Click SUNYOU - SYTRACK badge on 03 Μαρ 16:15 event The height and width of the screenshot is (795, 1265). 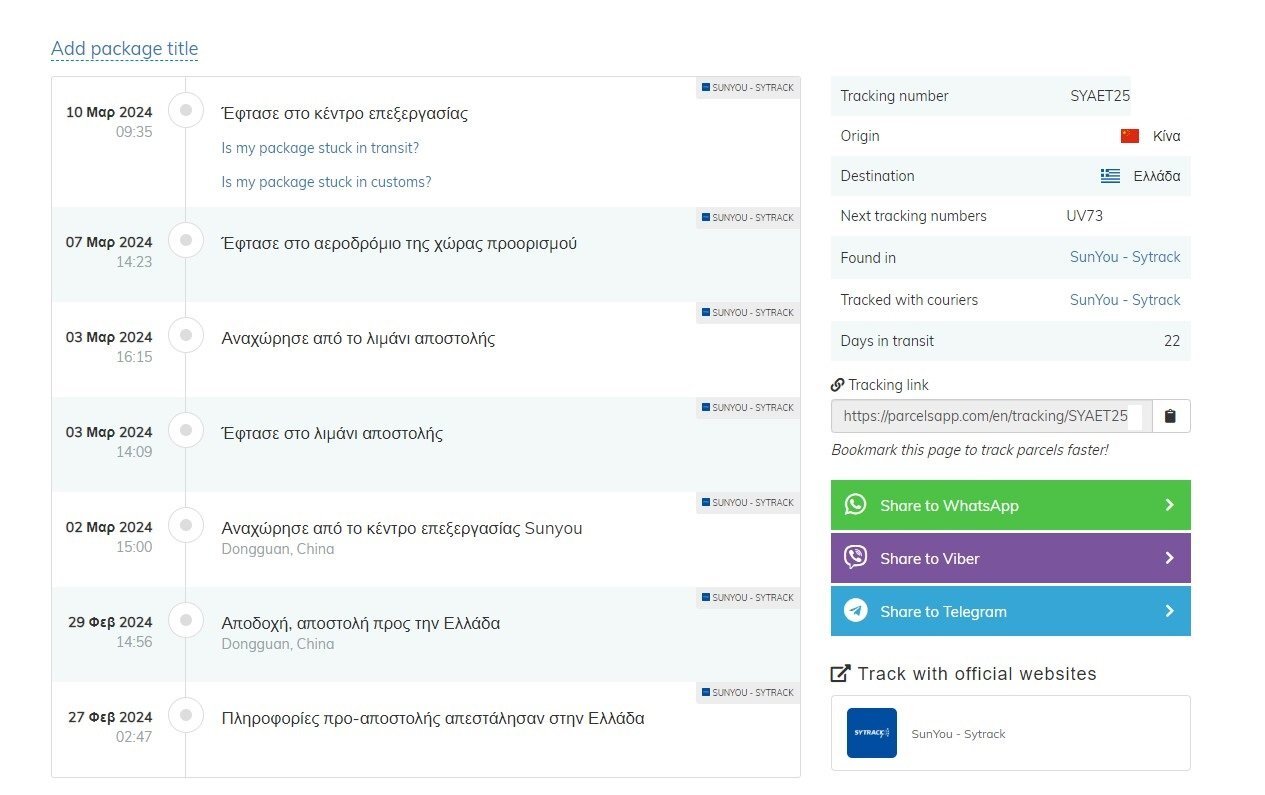pyautogui.click(x=747, y=312)
